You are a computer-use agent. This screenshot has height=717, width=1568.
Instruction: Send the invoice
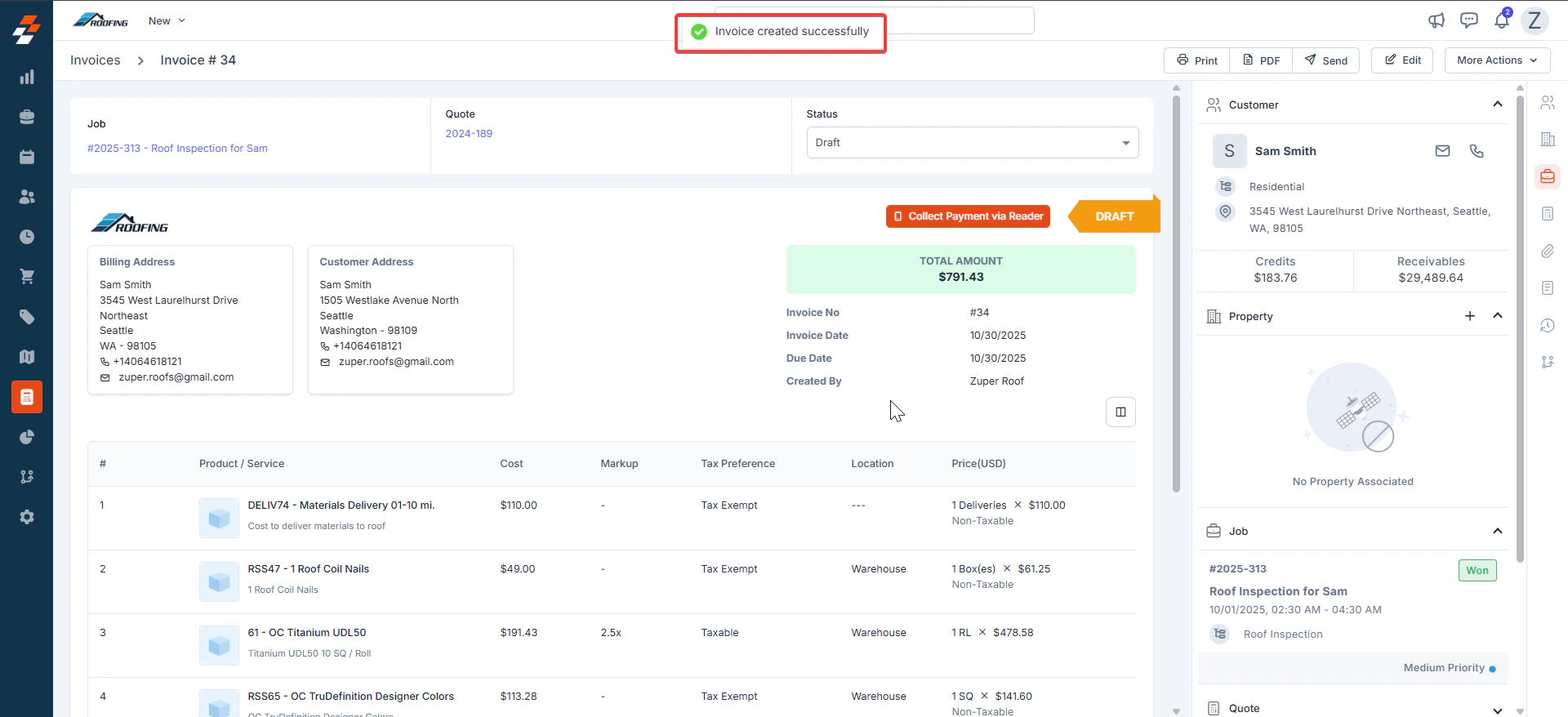coord(1326,60)
